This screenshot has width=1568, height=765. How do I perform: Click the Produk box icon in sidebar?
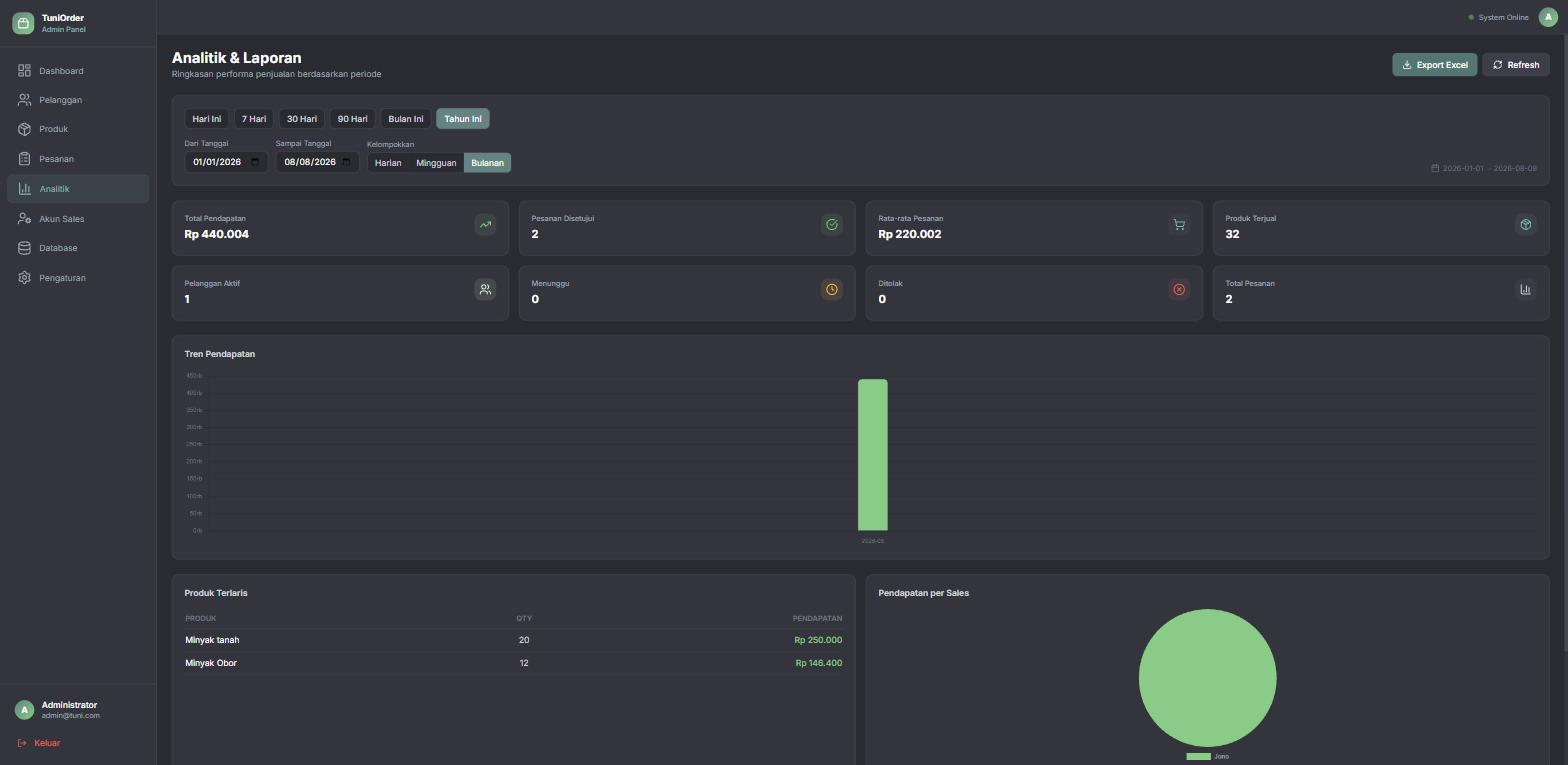tap(24, 129)
